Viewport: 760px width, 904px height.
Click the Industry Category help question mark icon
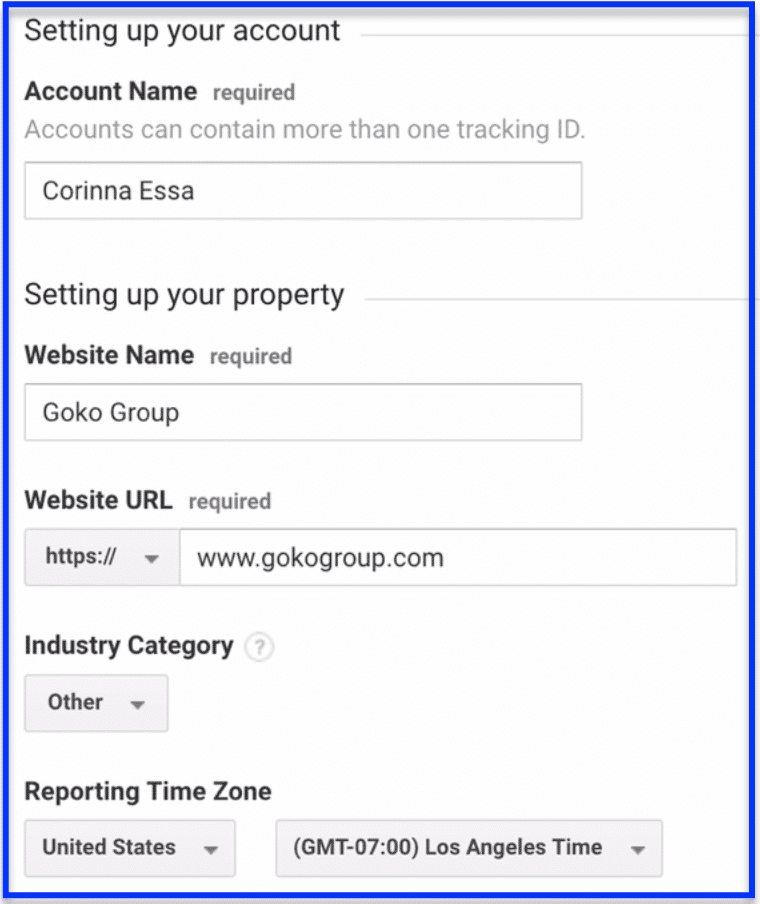(x=260, y=647)
